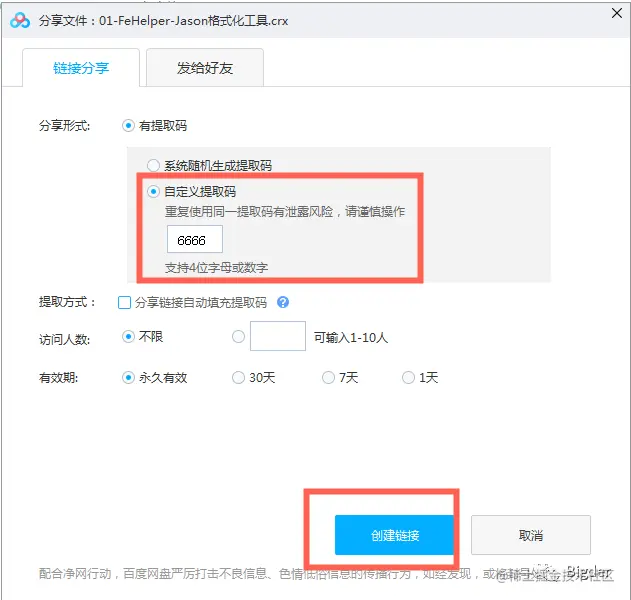
Task: Switch to the 链接分享 tab
Action: (x=81, y=68)
